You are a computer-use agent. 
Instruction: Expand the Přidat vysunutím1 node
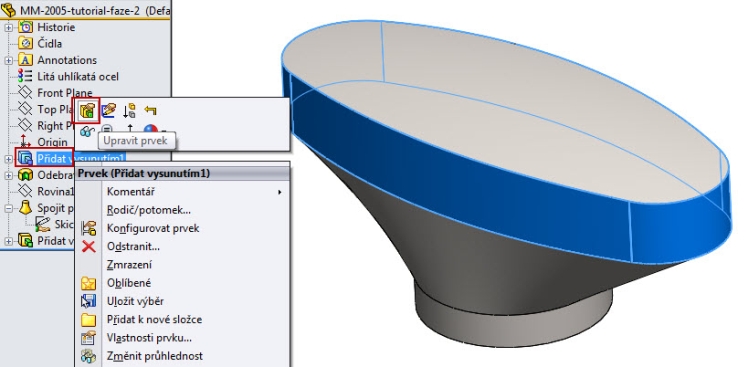(x=8, y=159)
